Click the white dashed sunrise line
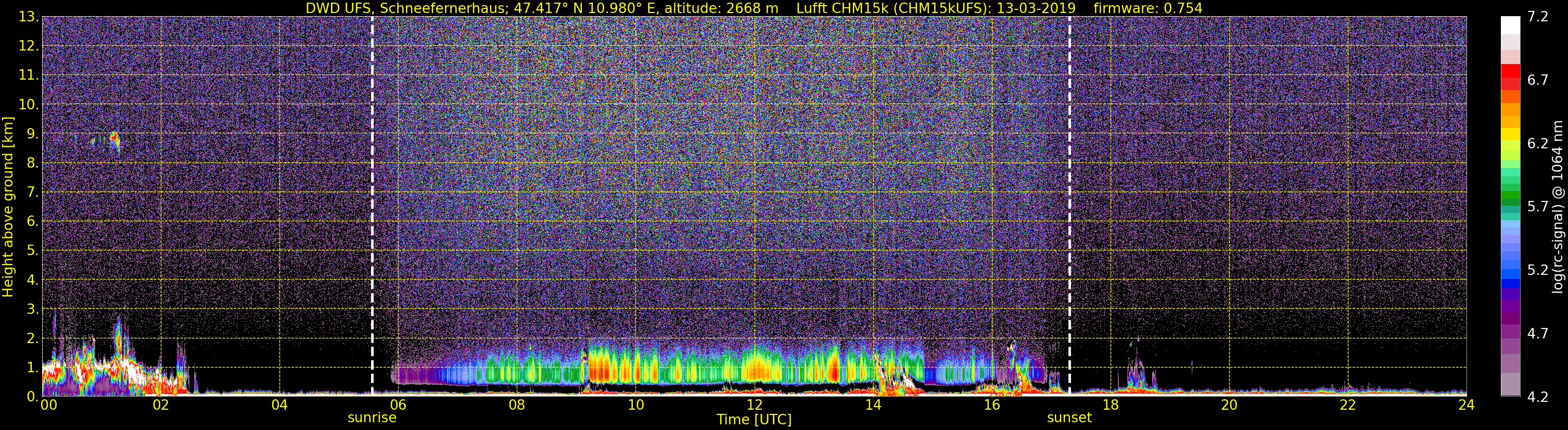This screenshot has height=430, width=1568. click(372, 206)
